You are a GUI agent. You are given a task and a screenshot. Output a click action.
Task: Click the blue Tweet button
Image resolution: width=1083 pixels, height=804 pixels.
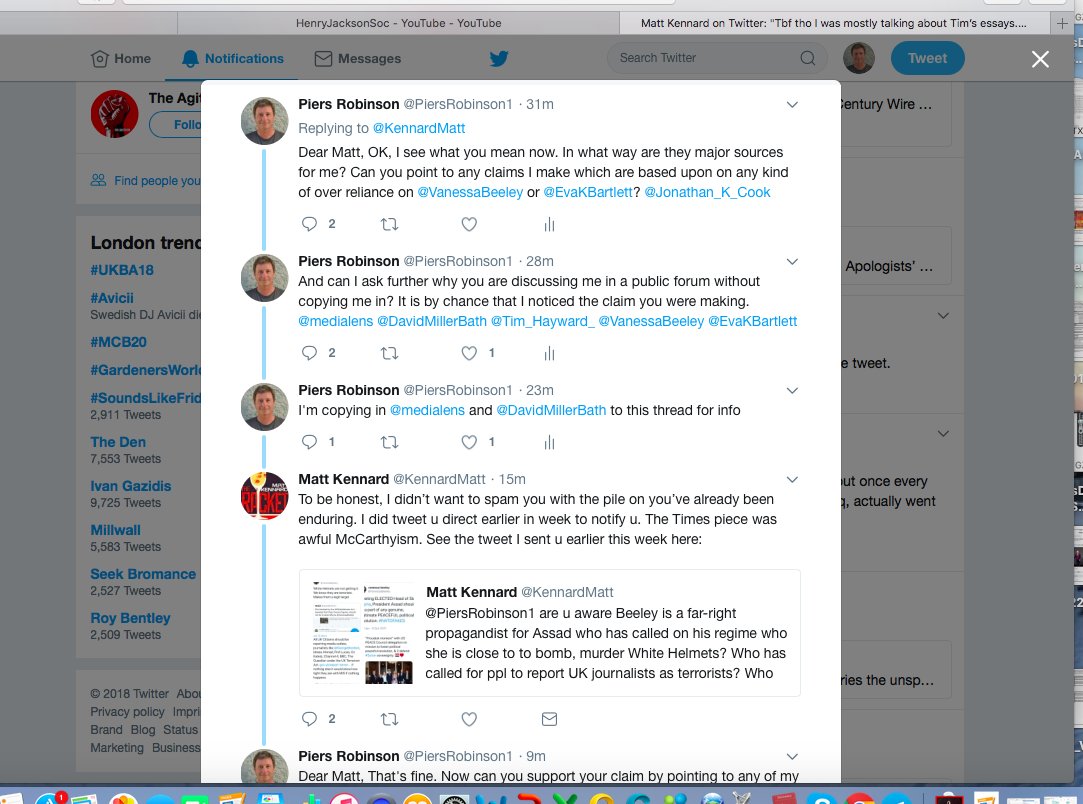pos(928,58)
